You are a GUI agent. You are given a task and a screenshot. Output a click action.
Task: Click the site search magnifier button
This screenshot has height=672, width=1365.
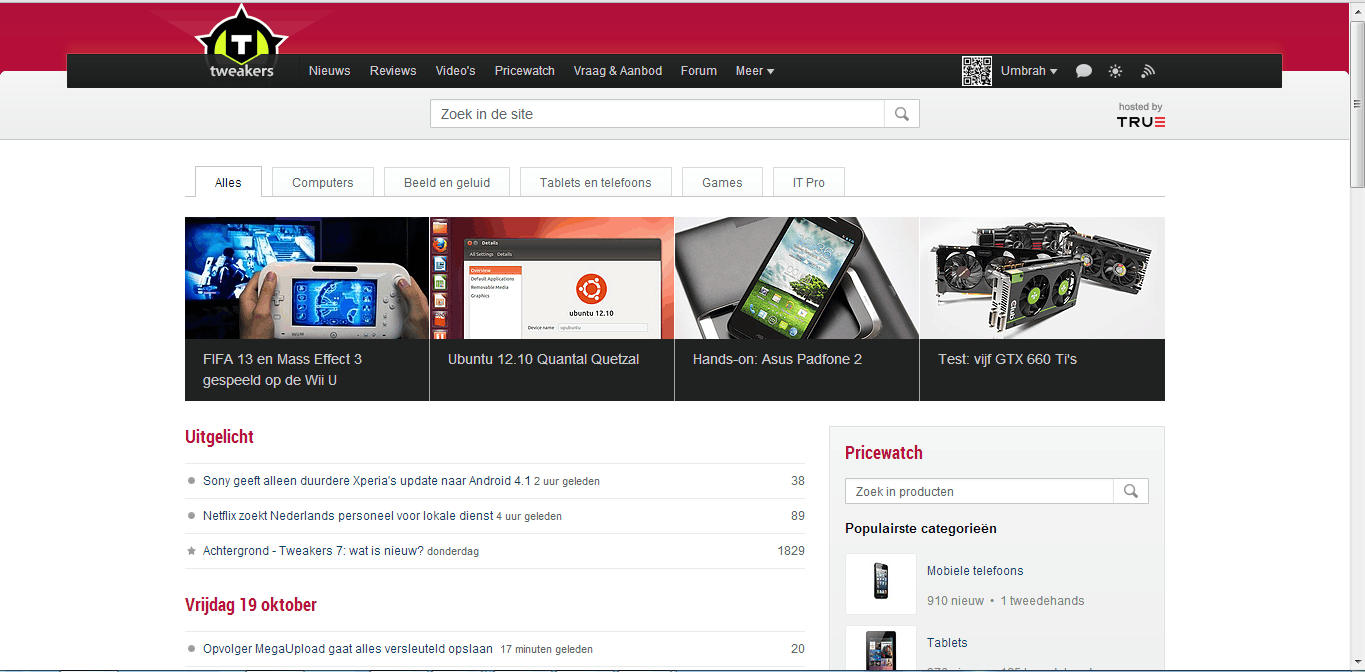pos(901,114)
